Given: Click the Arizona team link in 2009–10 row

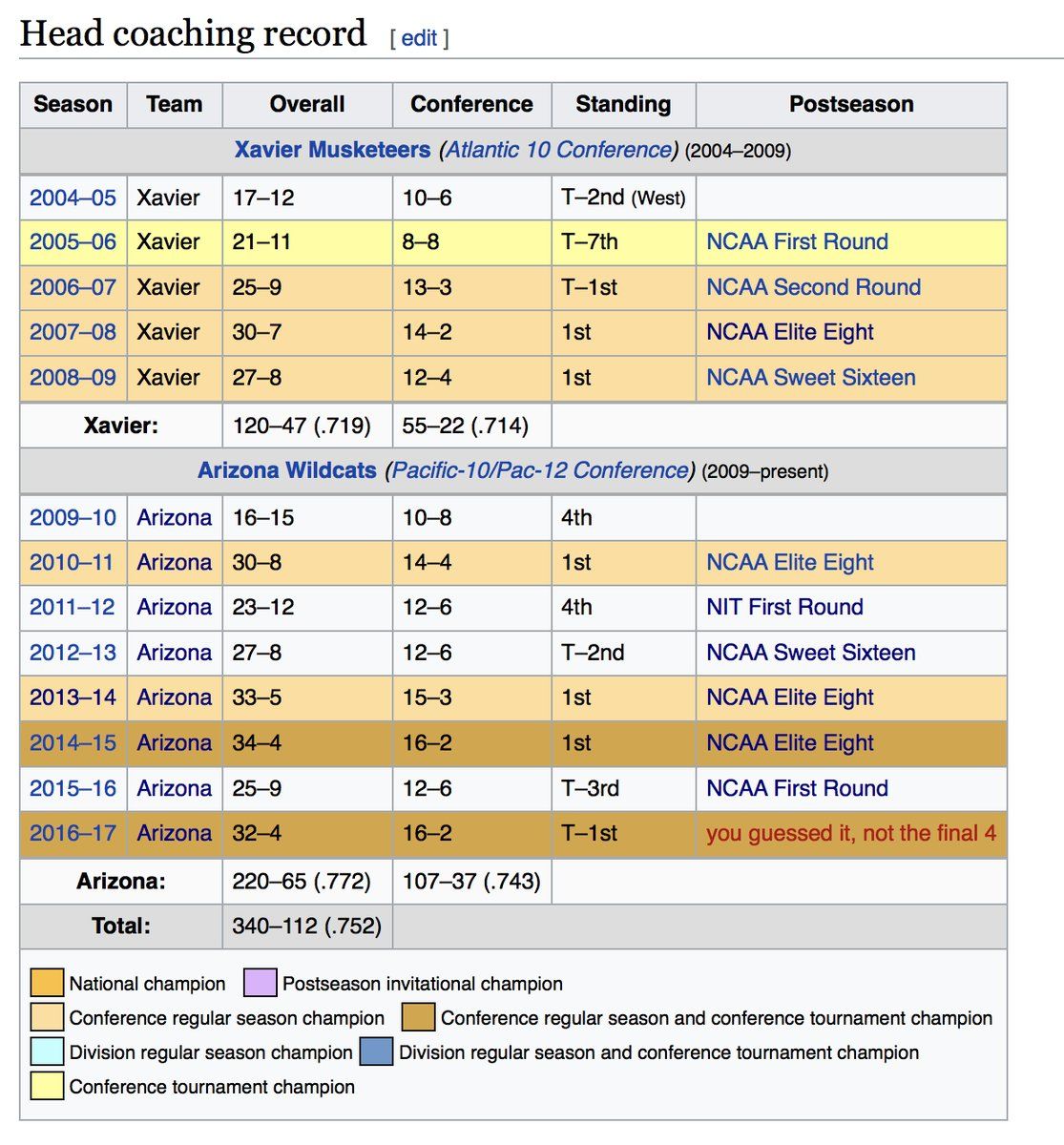Looking at the screenshot, I should (174, 517).
